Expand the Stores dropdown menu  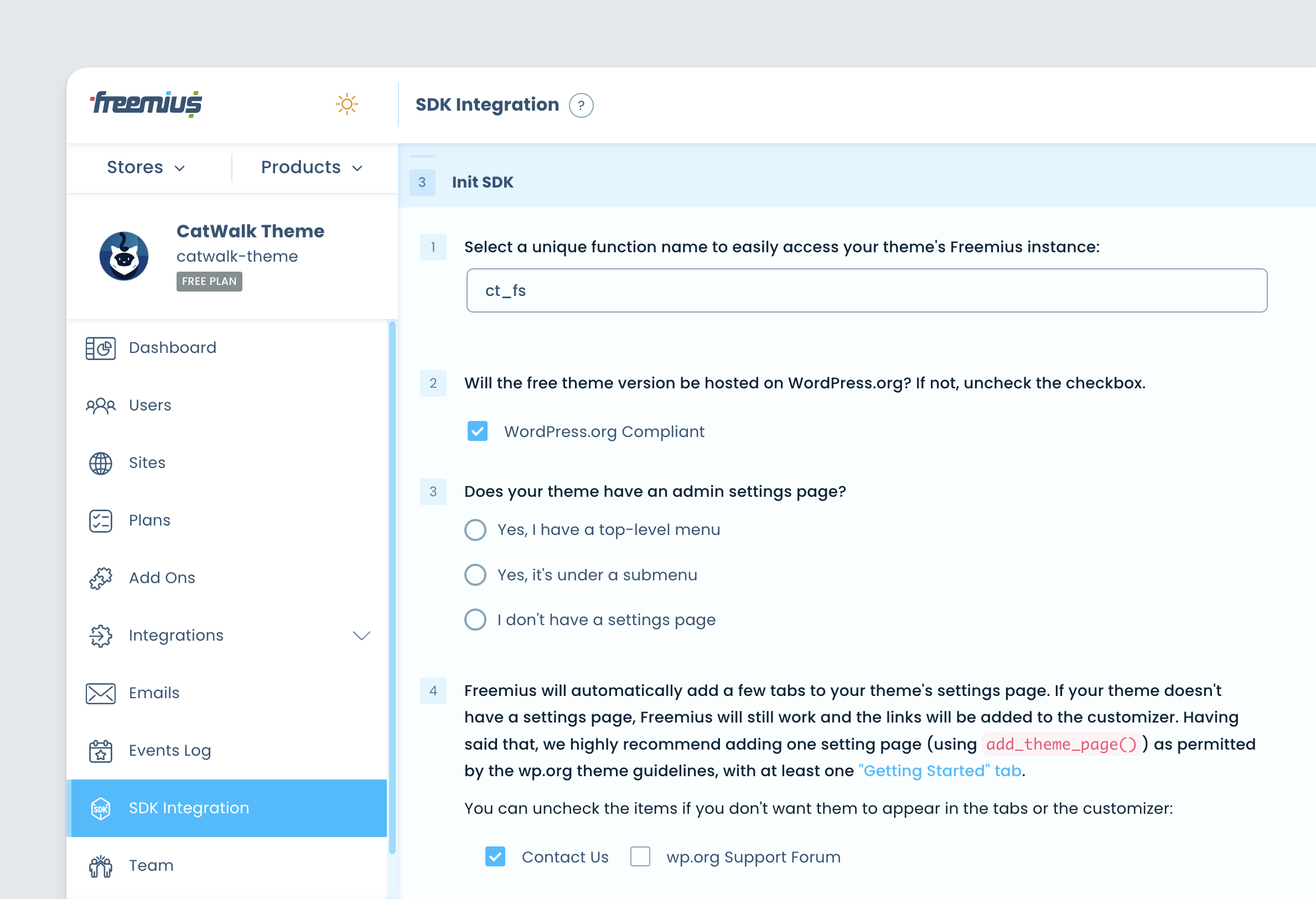(x=145, y=167)
